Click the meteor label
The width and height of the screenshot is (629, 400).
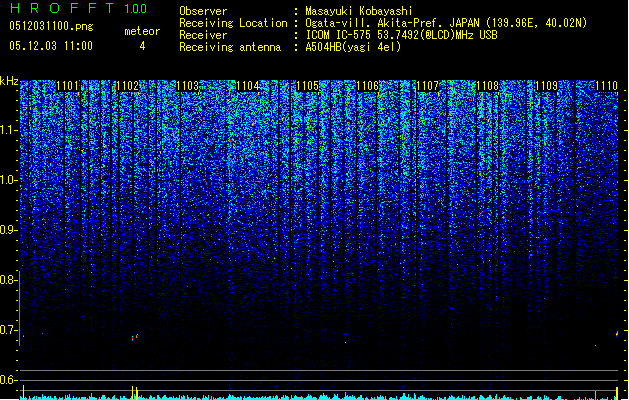[142, 31]
